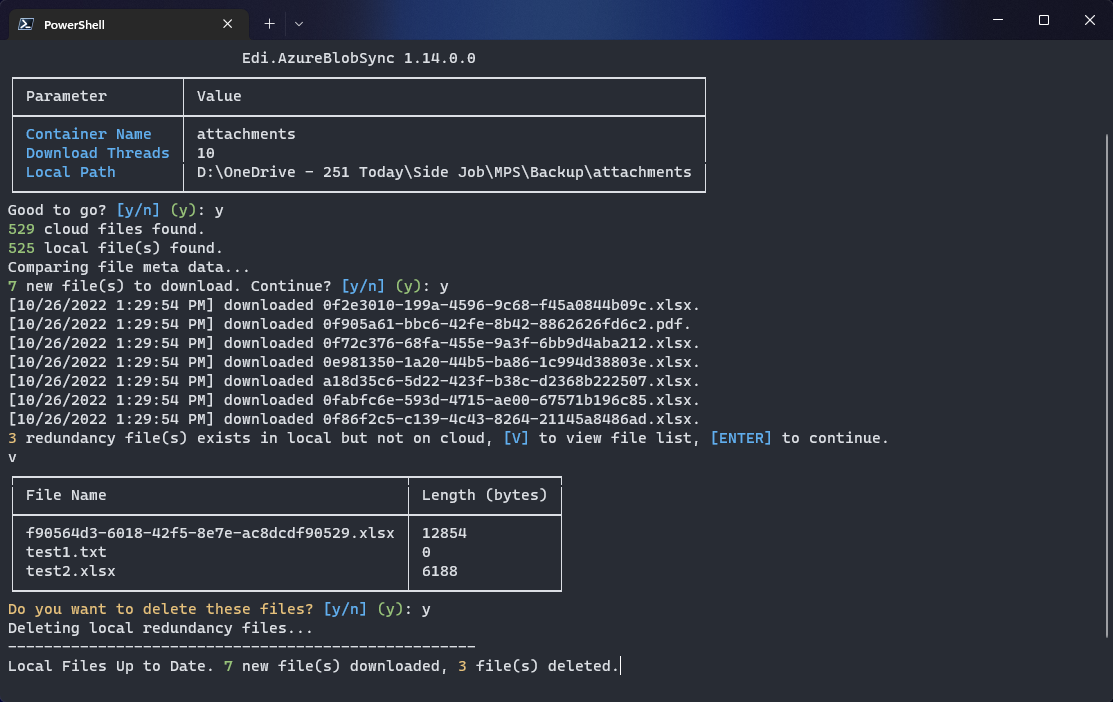Select the File Name column header
1113x702 pixels.
[x=65, y=495]
